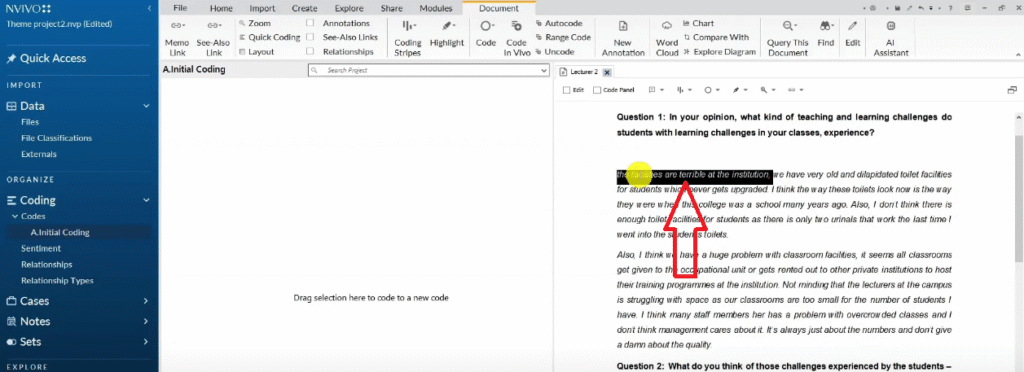Enable the Relationships checkbox in ribbon

click(310, 52)
